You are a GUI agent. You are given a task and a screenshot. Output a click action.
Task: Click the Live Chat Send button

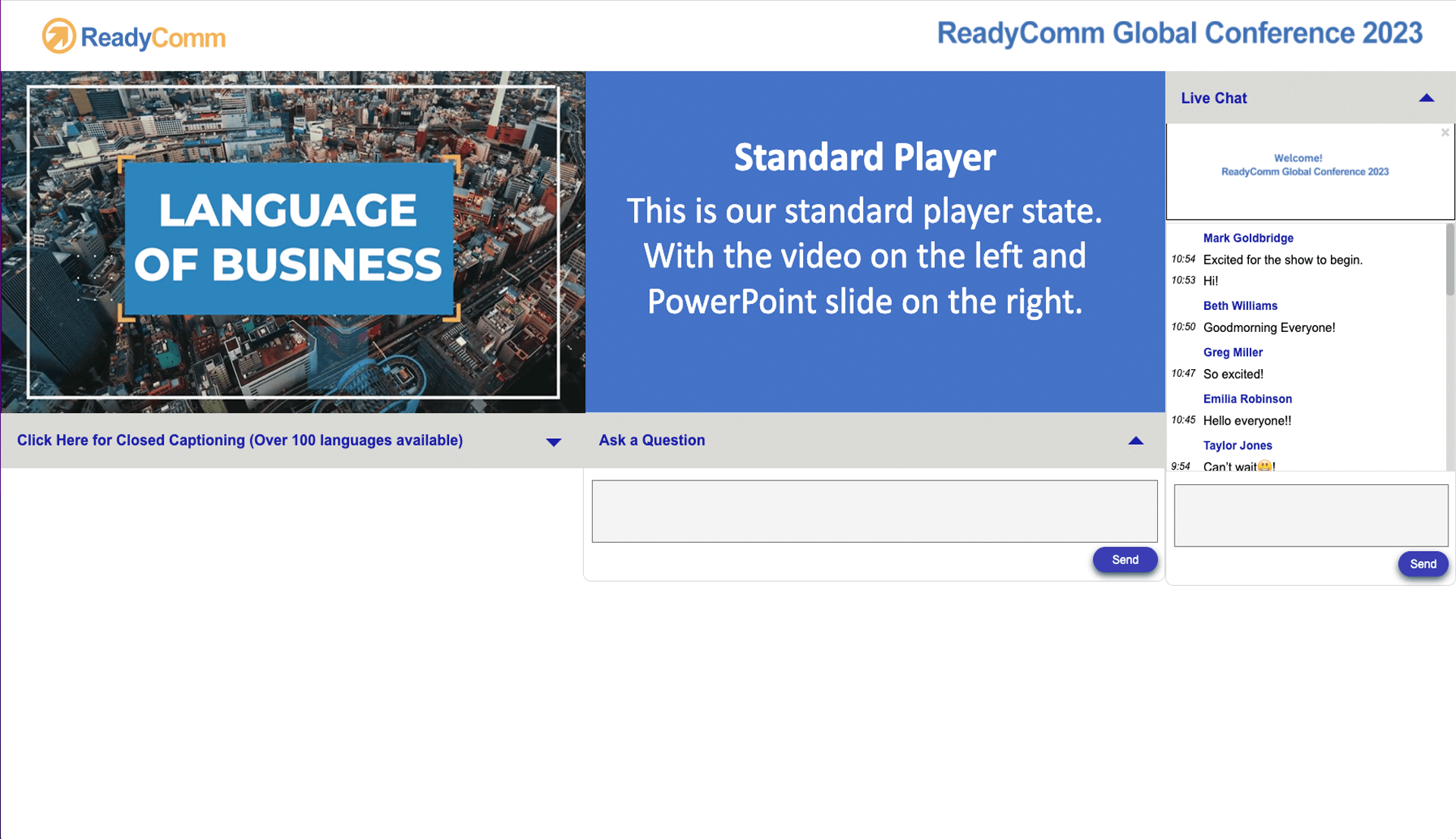tap(1421, 563)
